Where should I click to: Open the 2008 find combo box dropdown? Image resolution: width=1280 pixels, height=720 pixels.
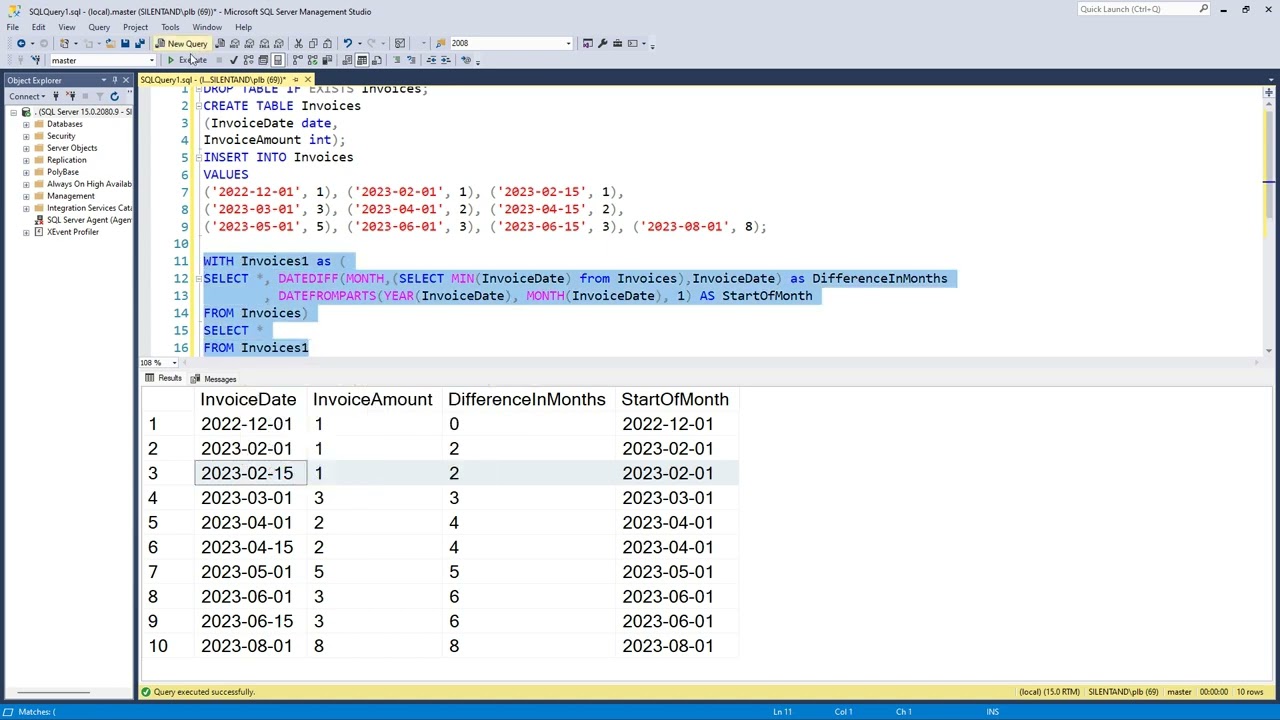[569, 43]
